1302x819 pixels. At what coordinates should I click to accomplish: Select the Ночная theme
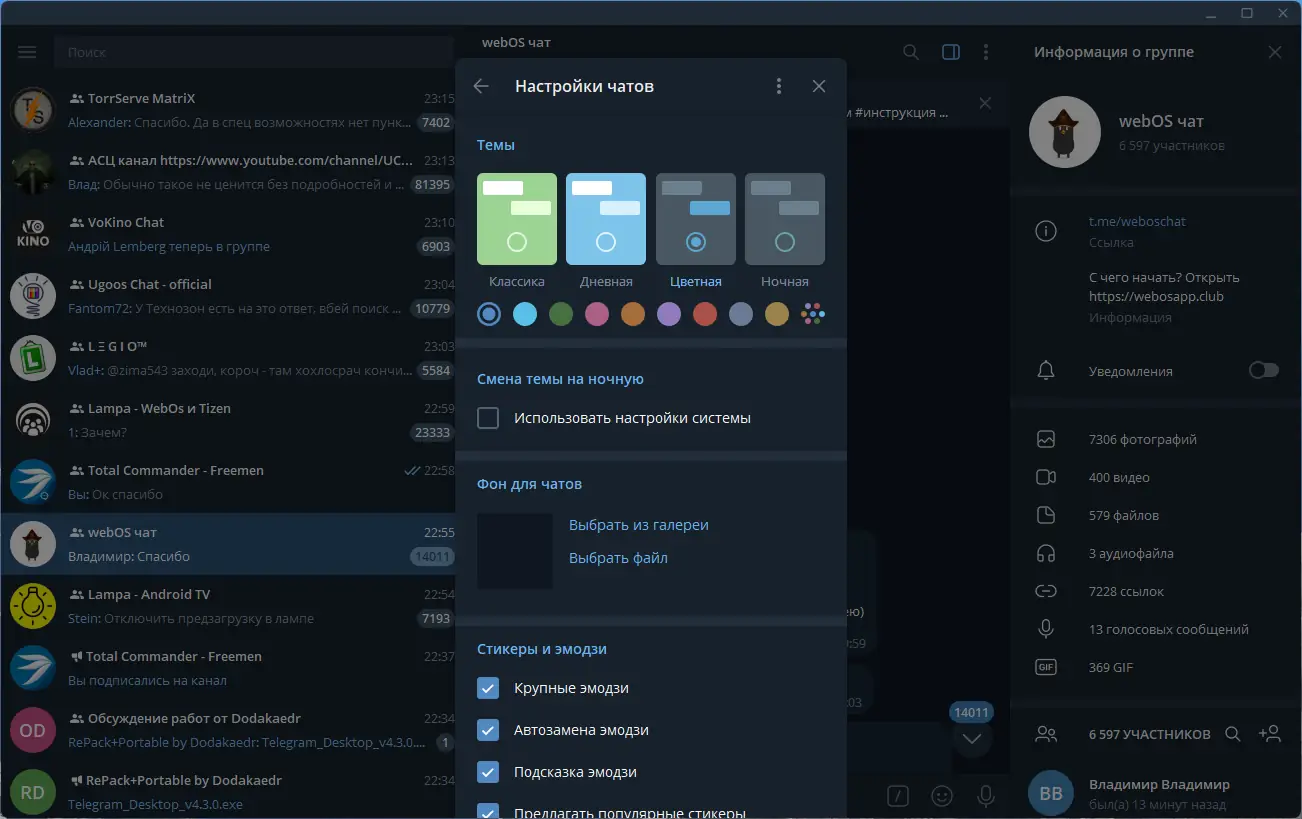pos(784,218)
